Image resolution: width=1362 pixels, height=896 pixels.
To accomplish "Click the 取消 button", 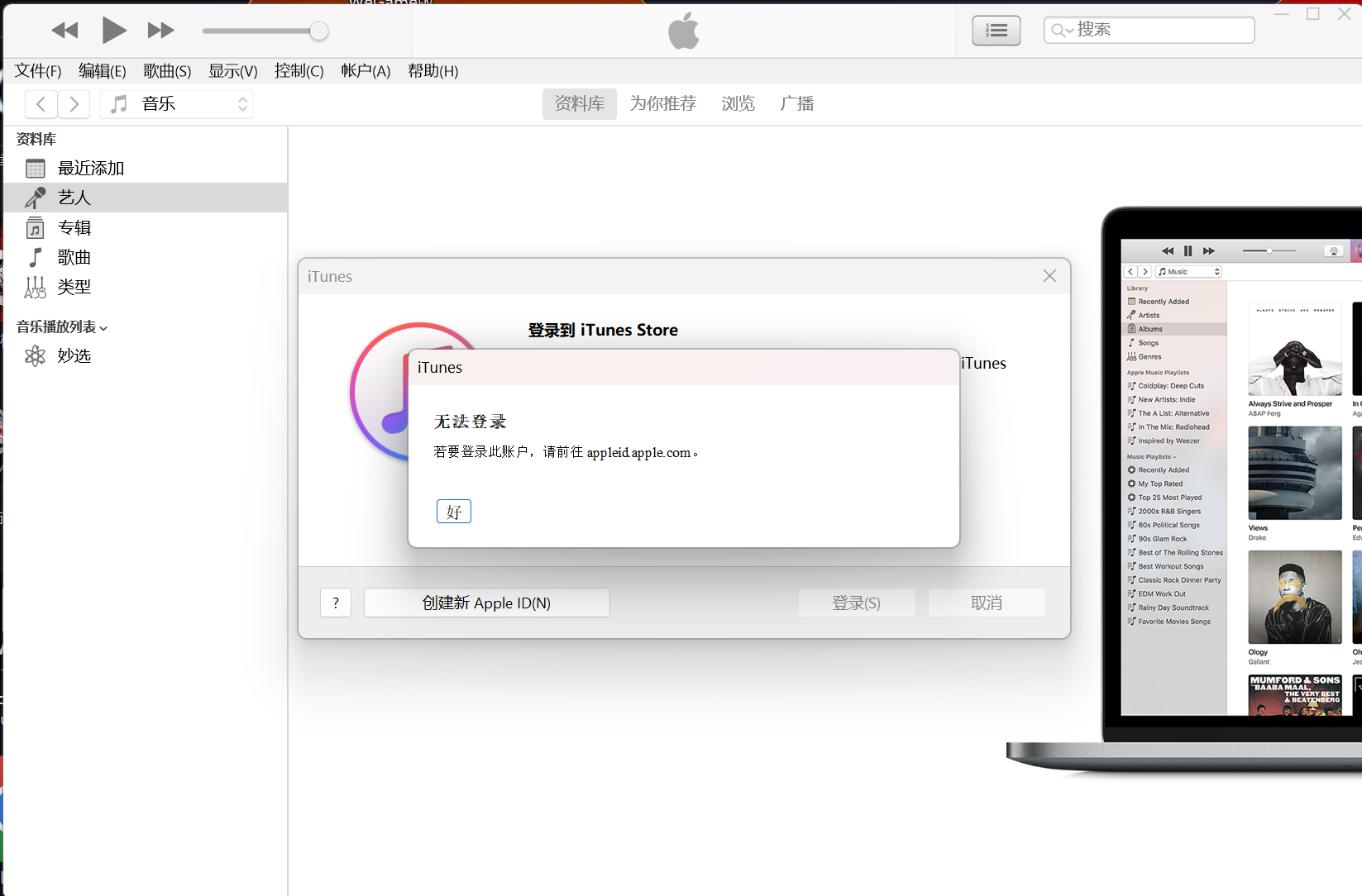I will click(x=987, y=603).
